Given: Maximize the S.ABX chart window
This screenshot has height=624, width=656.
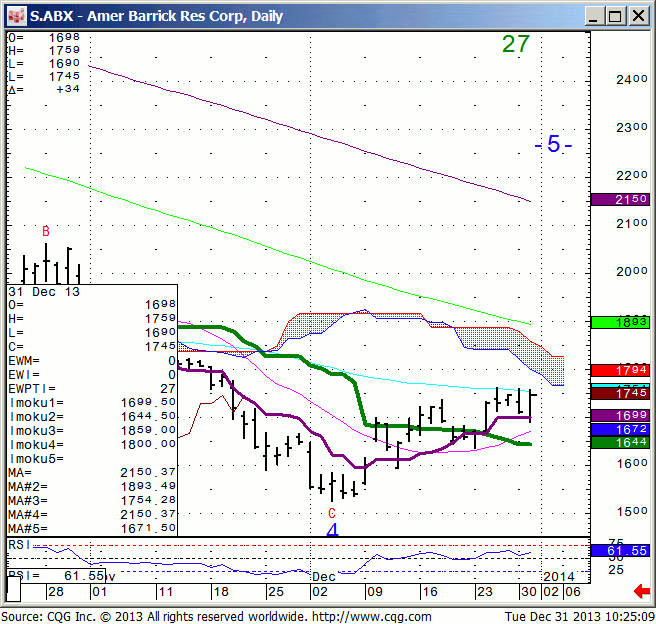Looking at the screenshot, I should pos(616,16).
